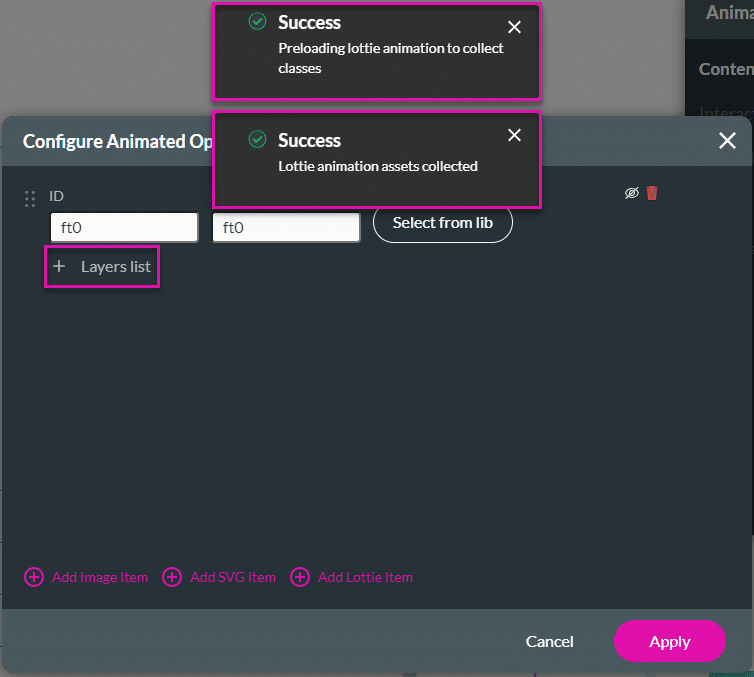This screenshot has height=677, width=754.
Task: Toggle visibility of the ft0 item
Action: point(631,193)
